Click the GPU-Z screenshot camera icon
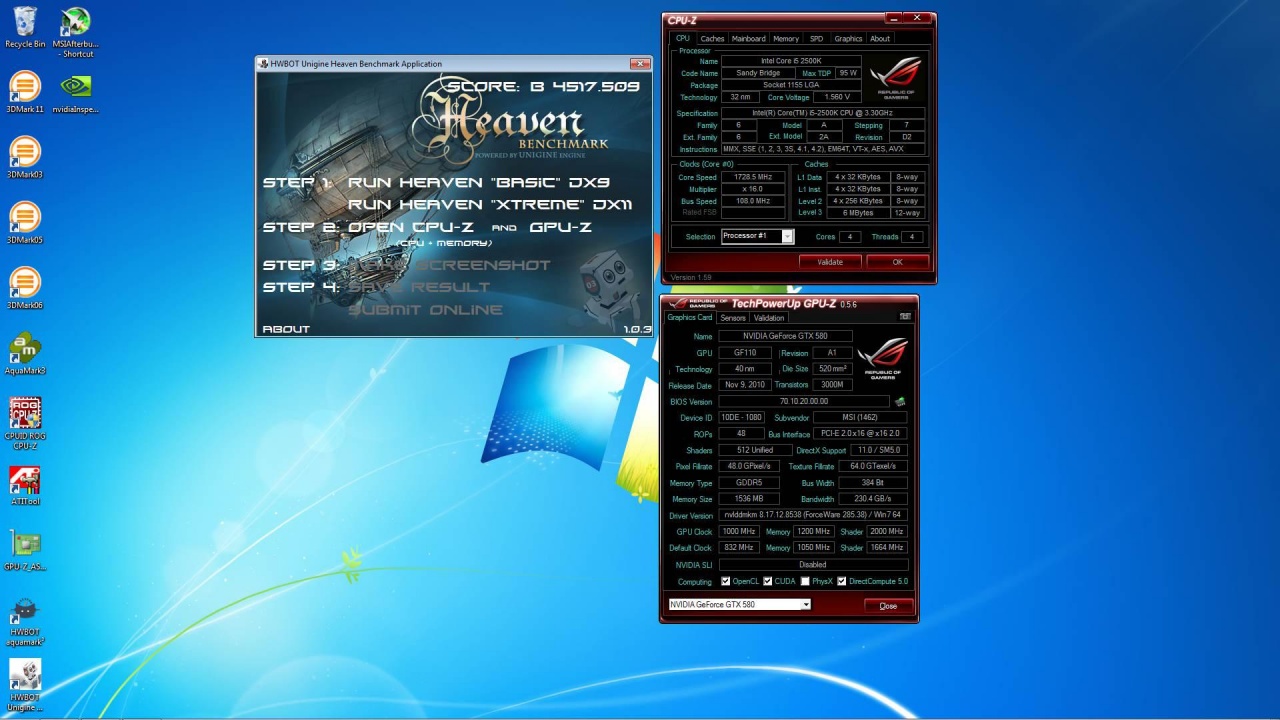Image resolution: width=1280 pixels, height=720 pixels. click(x=905, y=317)
